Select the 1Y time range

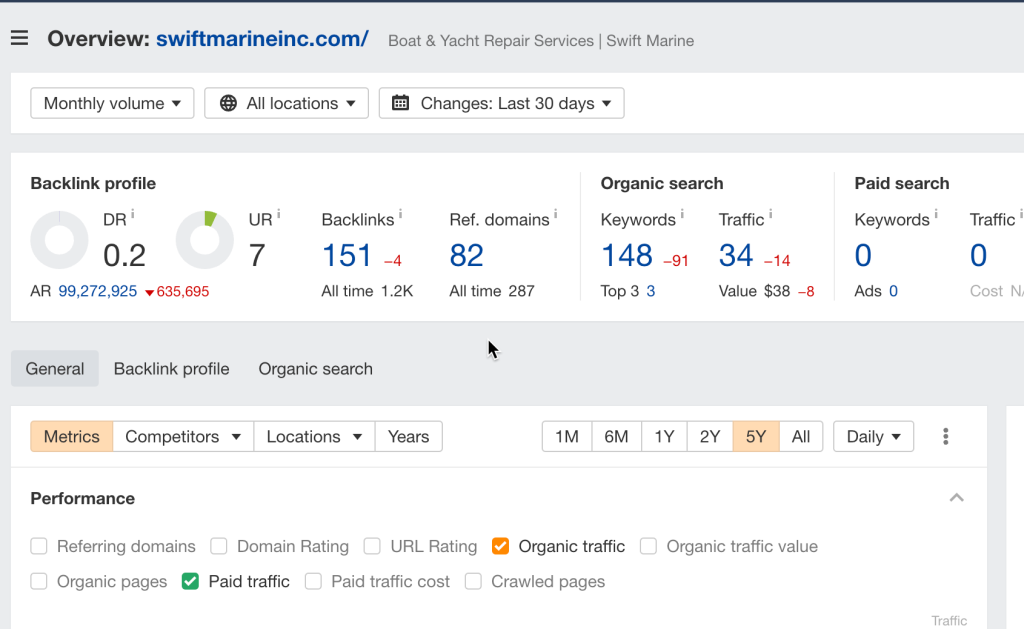664,437
